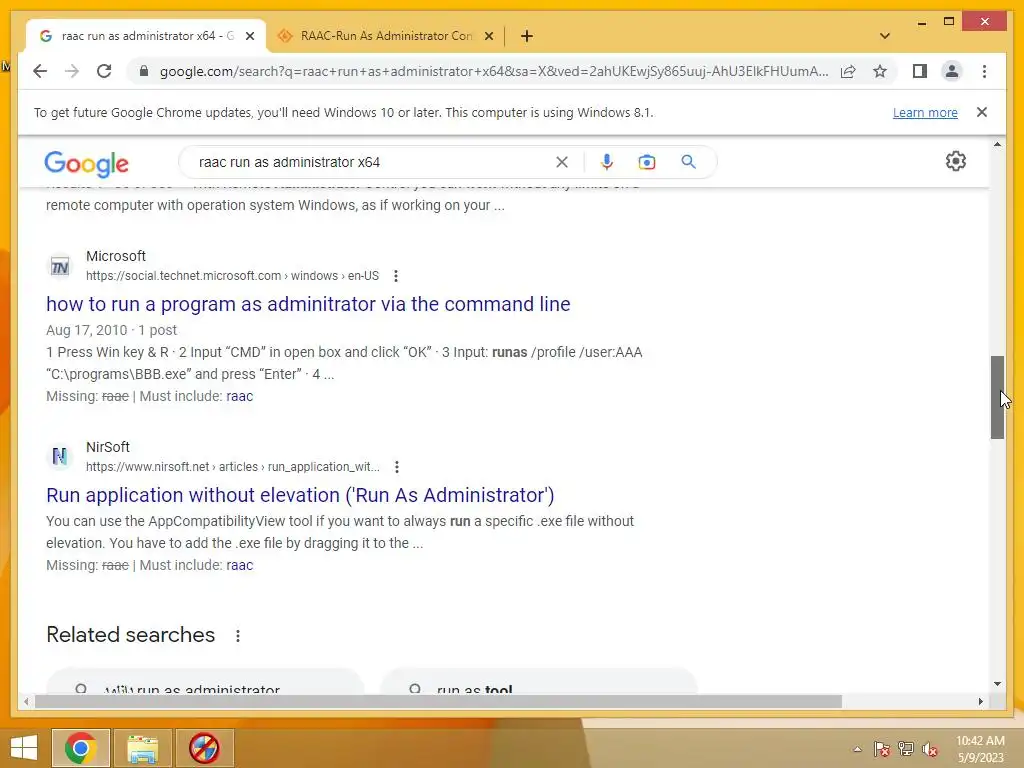The height and width of the screenshot is (768, 1024).
Task: Click the address bar URL
Action: pos(494,71)
